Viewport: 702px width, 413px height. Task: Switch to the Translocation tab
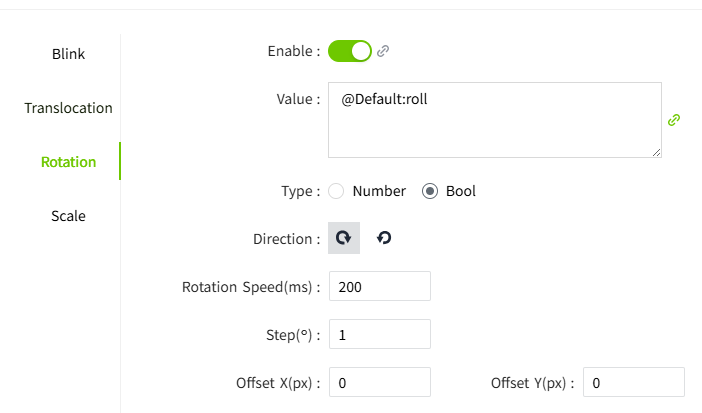68,108
